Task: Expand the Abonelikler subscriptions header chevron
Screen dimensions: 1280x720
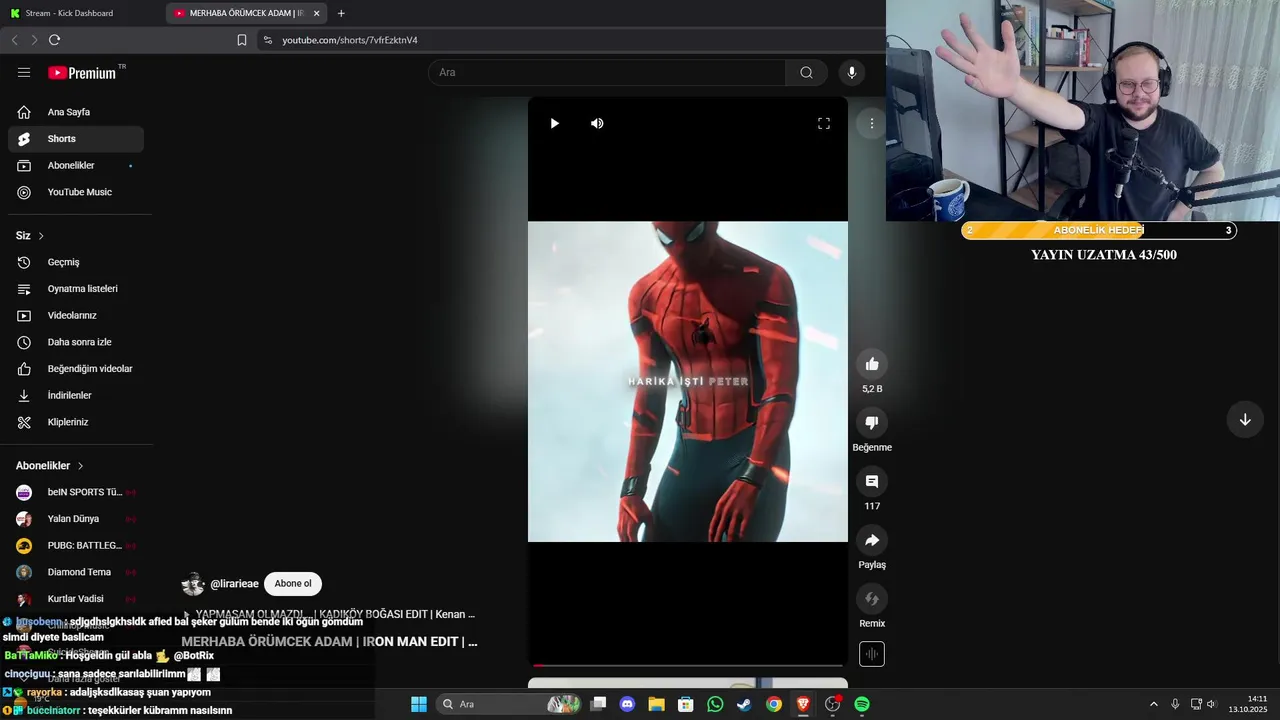Action: [x=80, y=466]
